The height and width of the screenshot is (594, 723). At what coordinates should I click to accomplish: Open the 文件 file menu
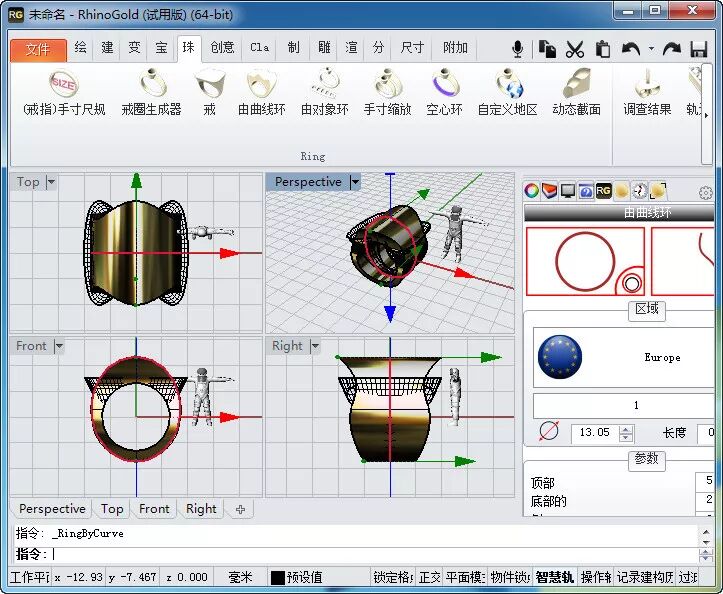point(38,48)
